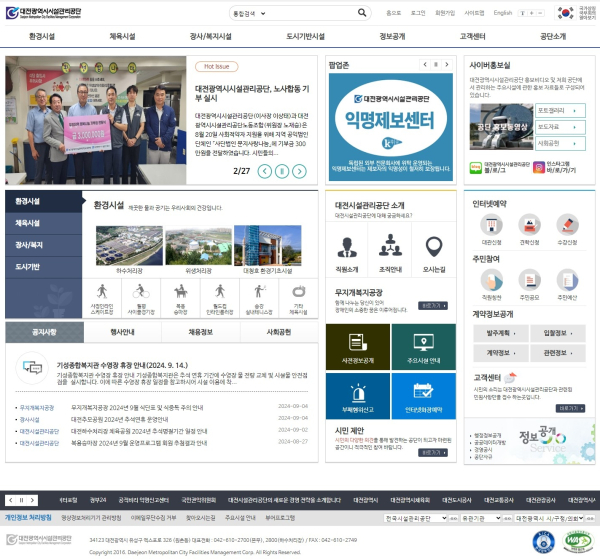Viewport: 600px width, 560px height.
Task: Select the 도시기반 side tab
Action: coord(44,267)
